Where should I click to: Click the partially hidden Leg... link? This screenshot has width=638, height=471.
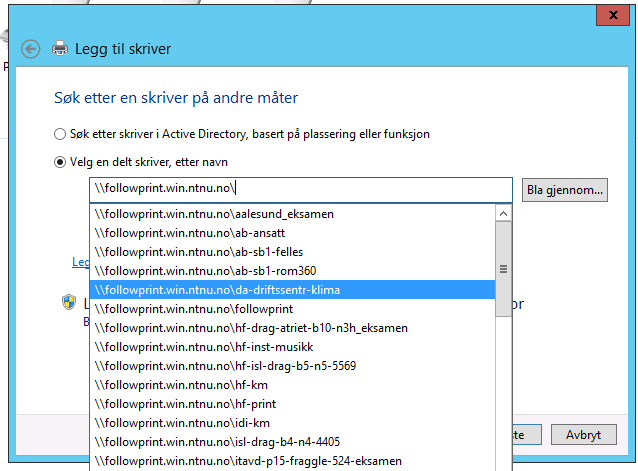(81, 262)
